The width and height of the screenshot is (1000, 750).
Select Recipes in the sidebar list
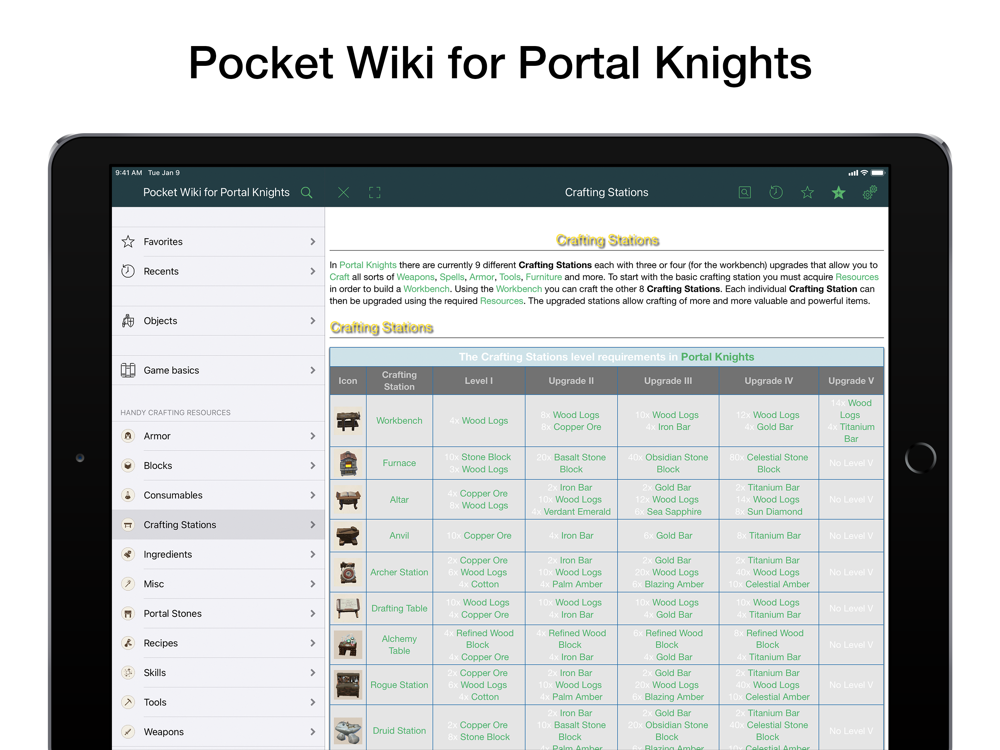(x=218, y=643)
